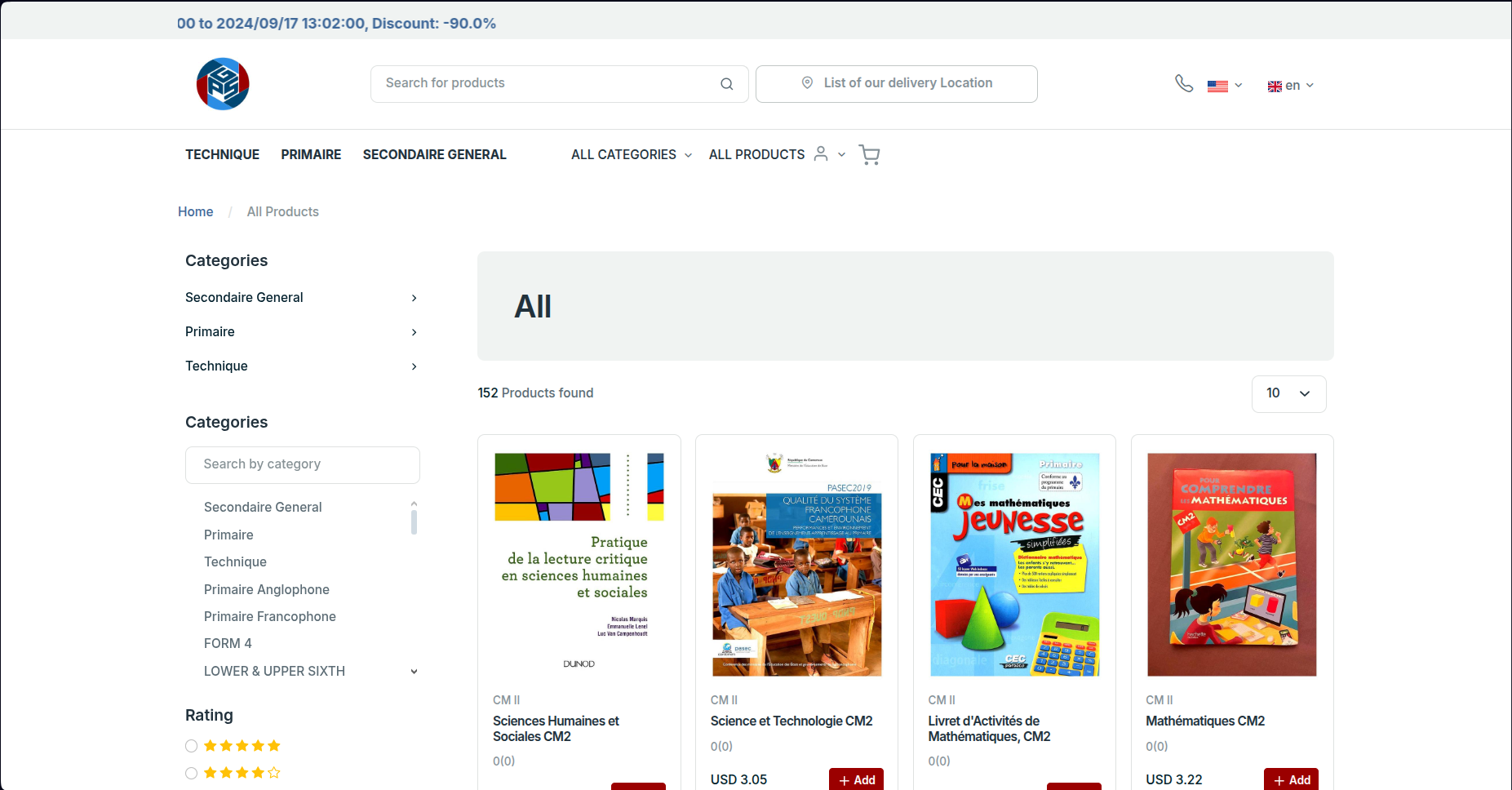Click the search magnifier icon
The width and height of the screenshot is (1512, 790).
[x=726, y=83]
